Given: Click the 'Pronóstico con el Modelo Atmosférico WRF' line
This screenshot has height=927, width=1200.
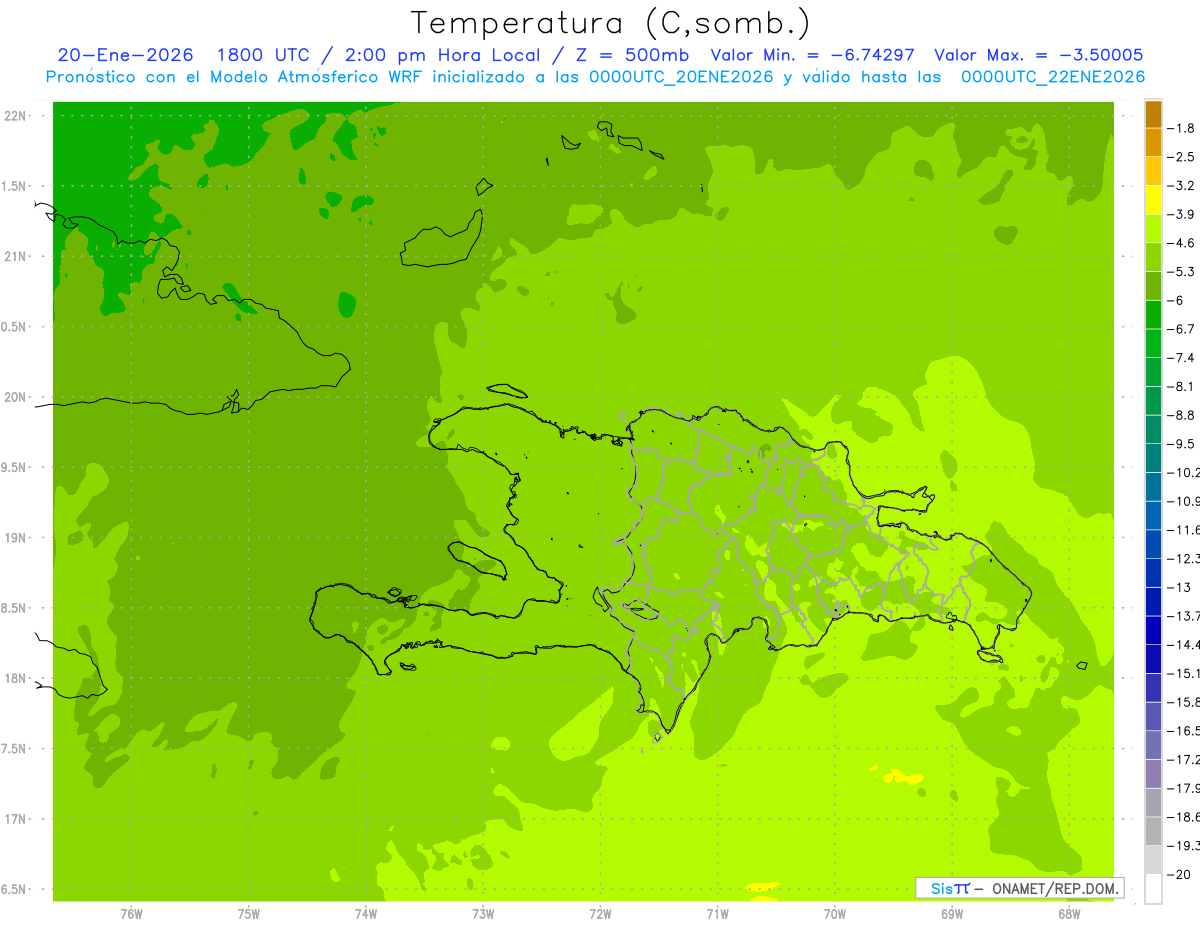Looking at the screenshot, I should [x=595, y=77].
